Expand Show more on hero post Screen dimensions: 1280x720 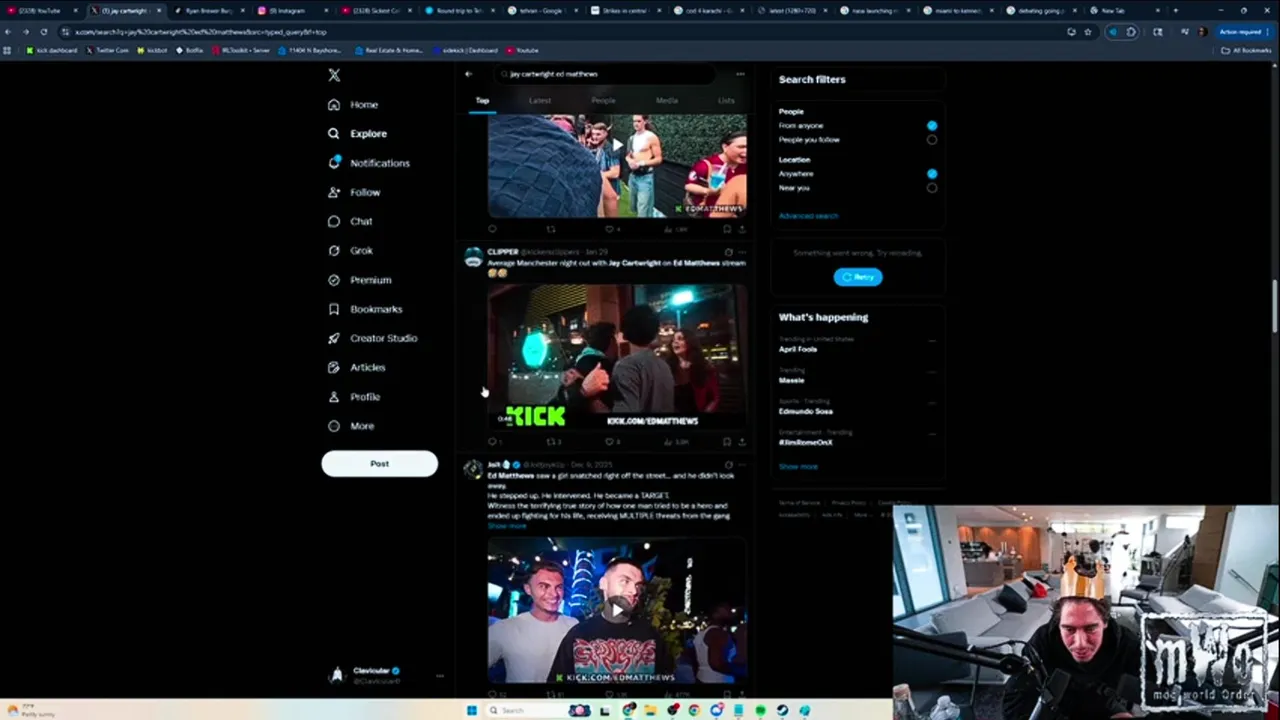tap(507, 526)
